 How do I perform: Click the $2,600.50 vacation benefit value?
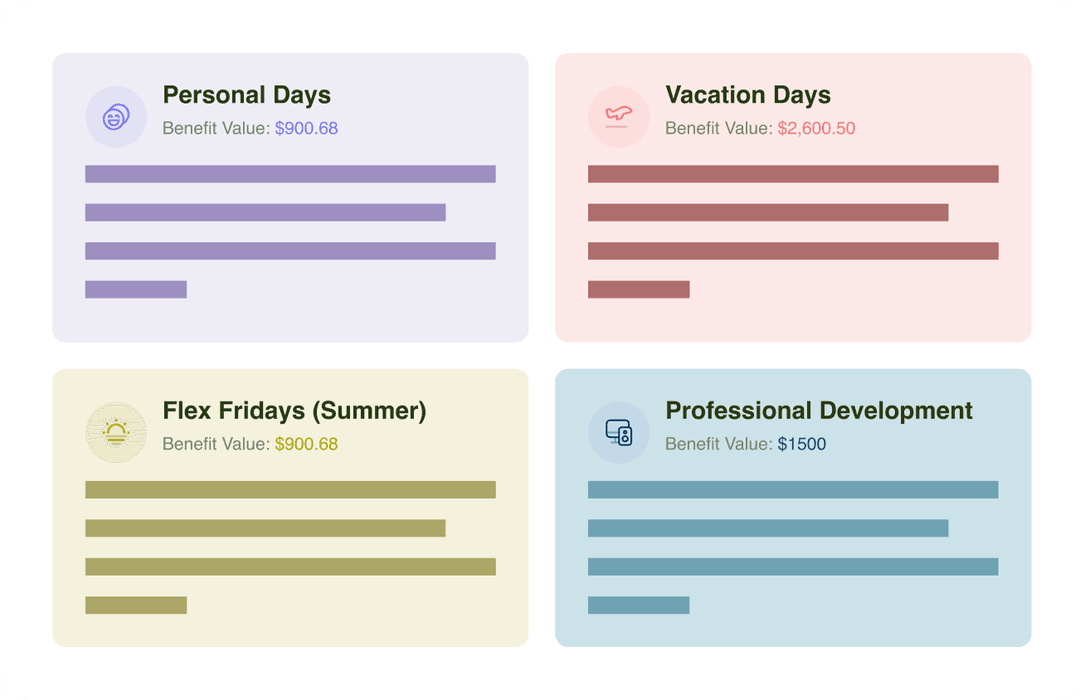coord(816,128)
